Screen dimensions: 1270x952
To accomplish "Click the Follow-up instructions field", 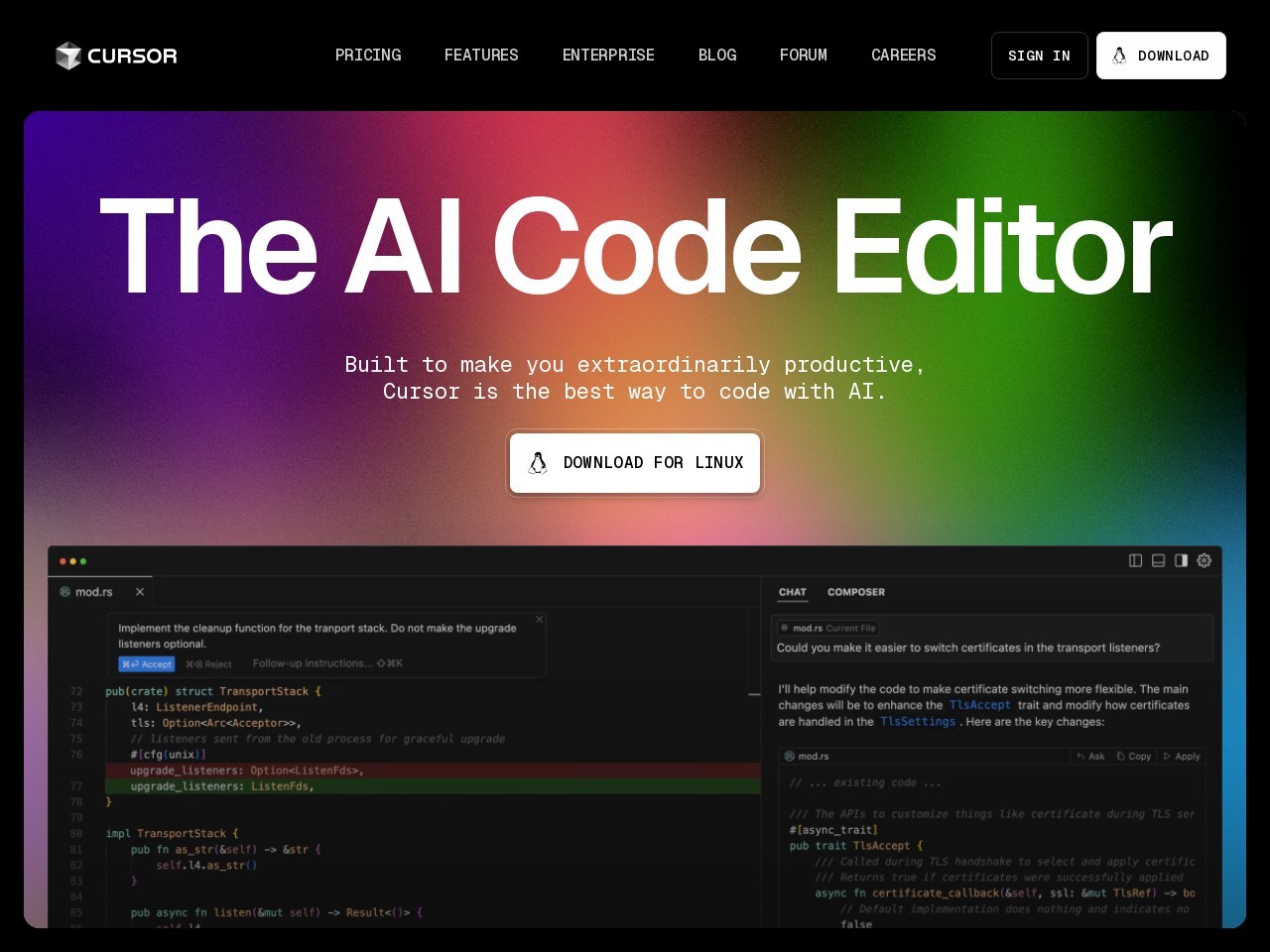I will 327,663.
